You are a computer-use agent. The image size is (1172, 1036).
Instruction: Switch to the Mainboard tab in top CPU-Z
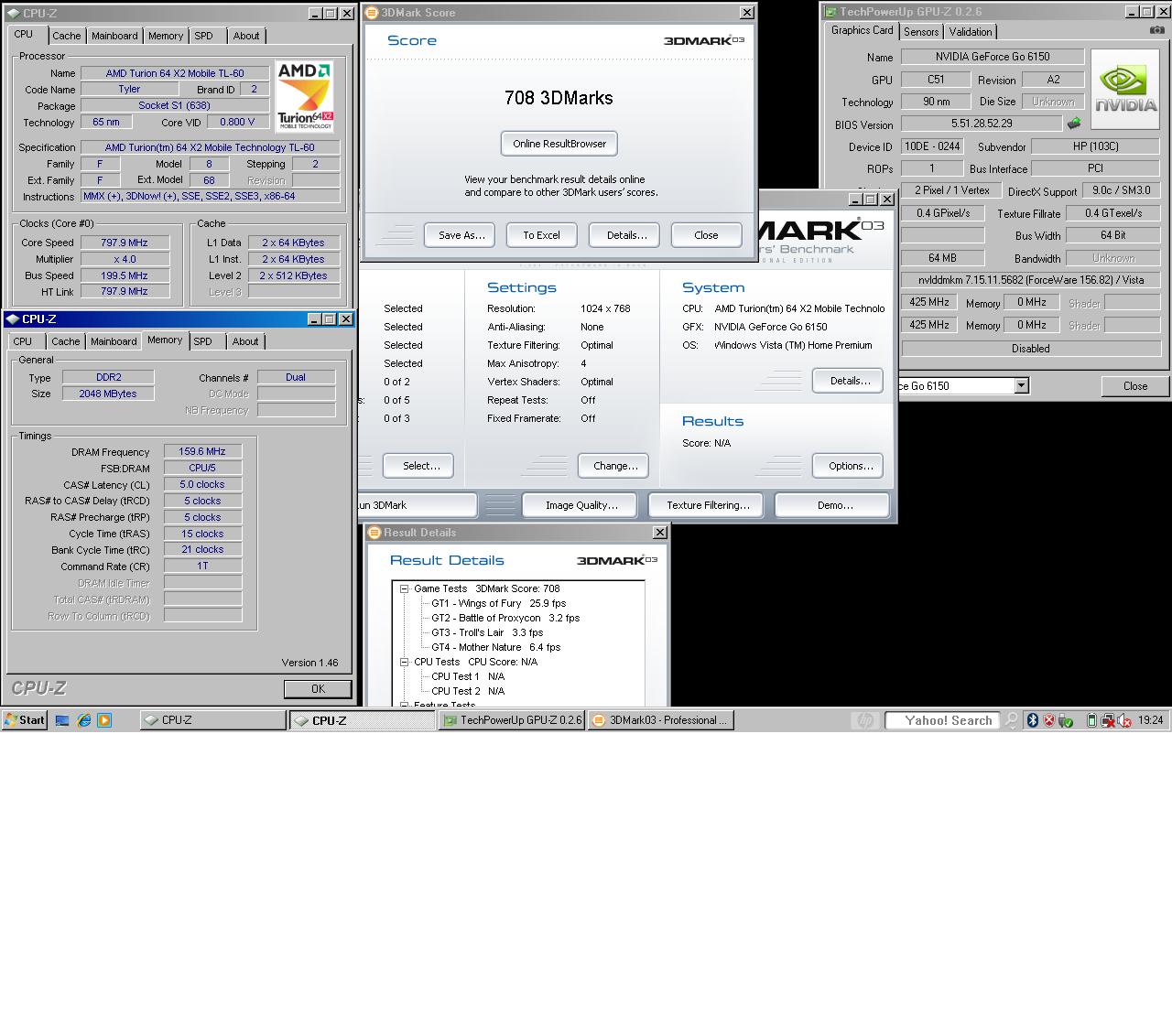[114, 36]
